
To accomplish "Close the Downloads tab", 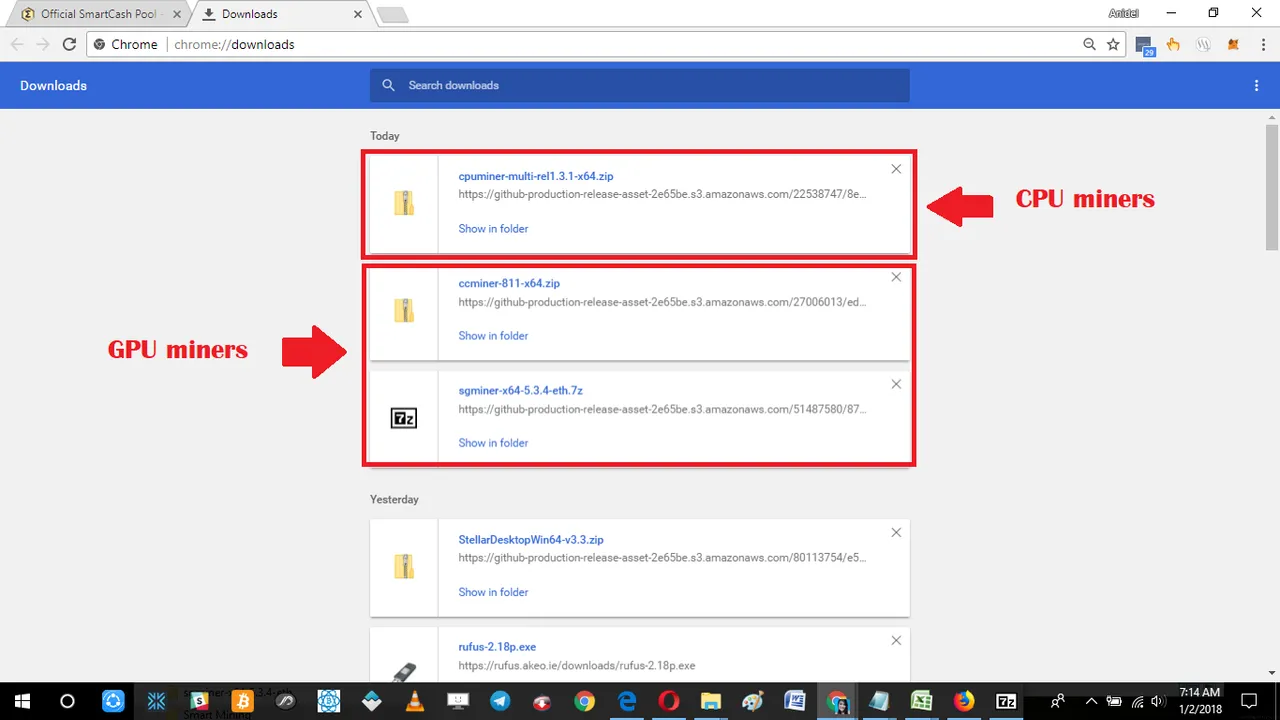I will coord(356,14).
